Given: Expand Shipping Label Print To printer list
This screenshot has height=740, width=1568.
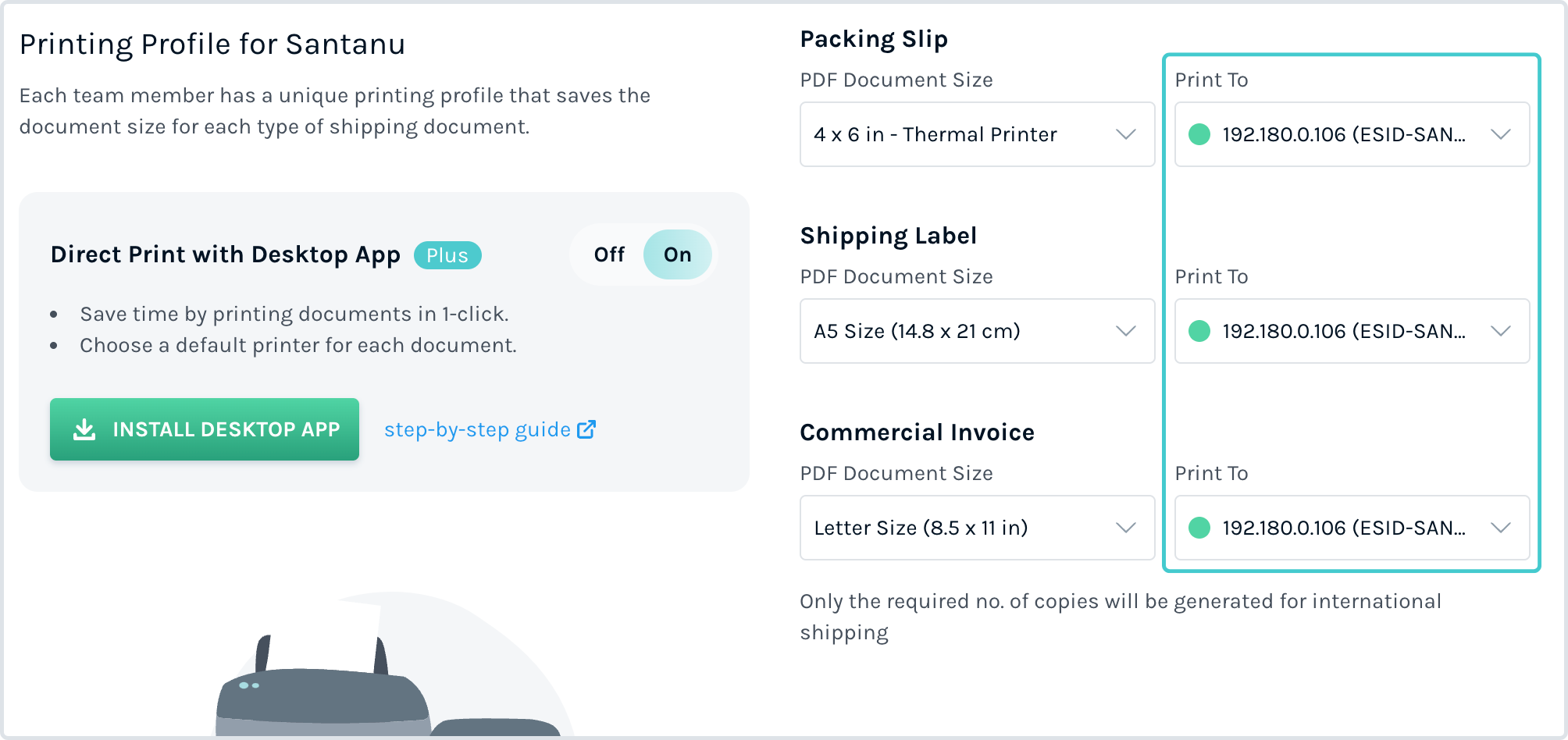Looking at the screenshot, I should (x=1352, y=331).
